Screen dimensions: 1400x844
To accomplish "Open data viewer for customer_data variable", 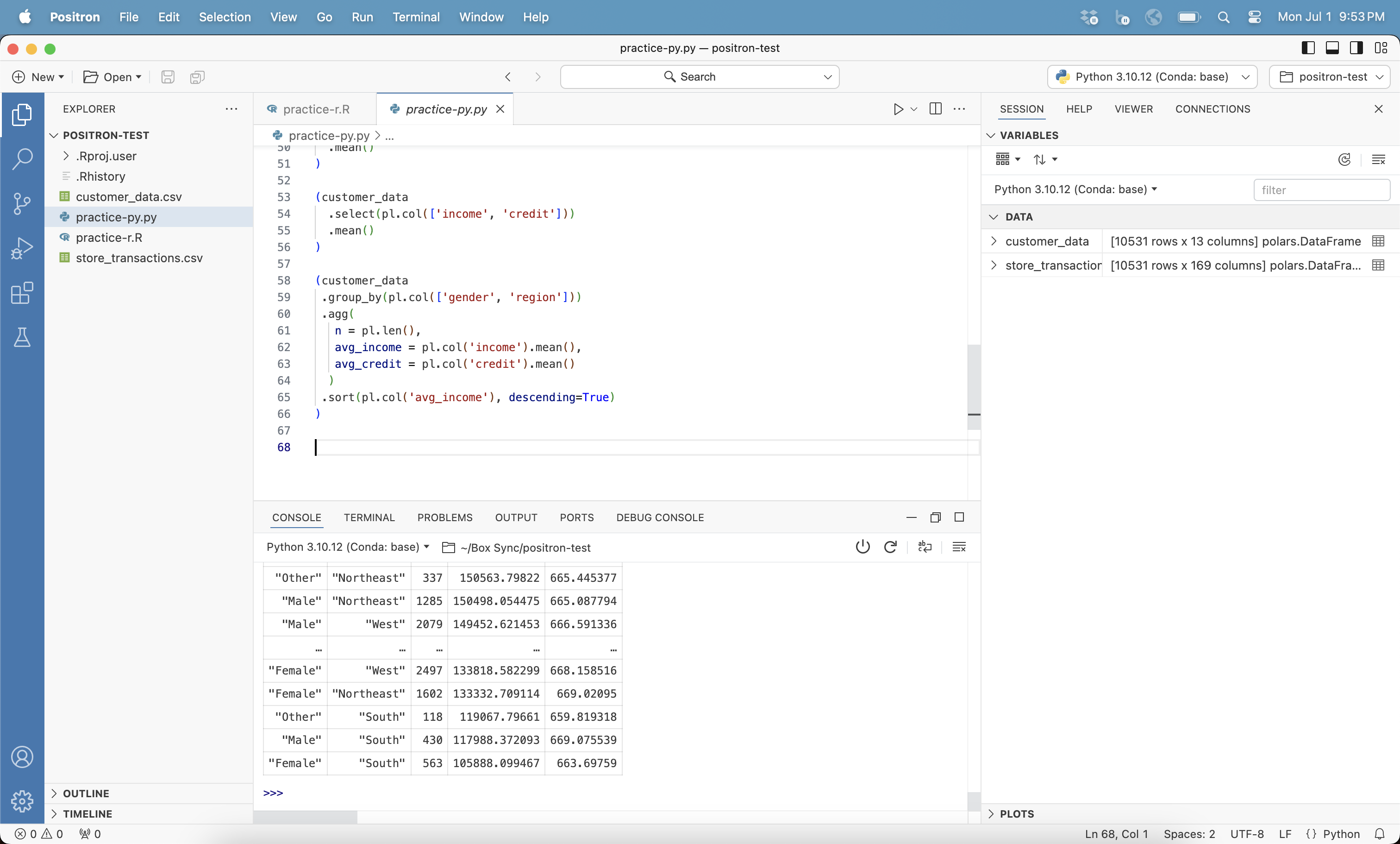I will (x=1378, y=241).
